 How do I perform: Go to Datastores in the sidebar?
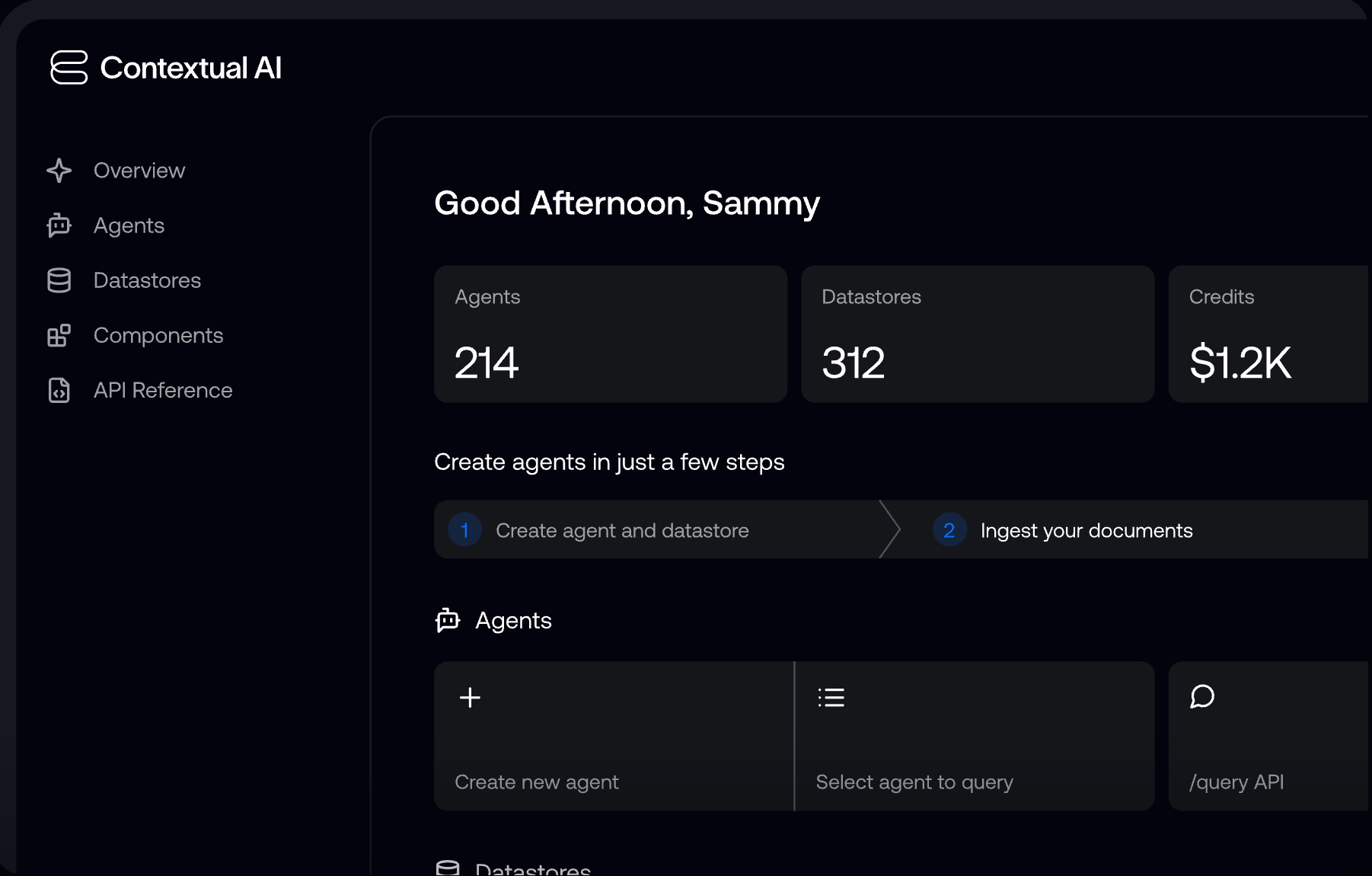pyautogui.click(x=147, y=280)
